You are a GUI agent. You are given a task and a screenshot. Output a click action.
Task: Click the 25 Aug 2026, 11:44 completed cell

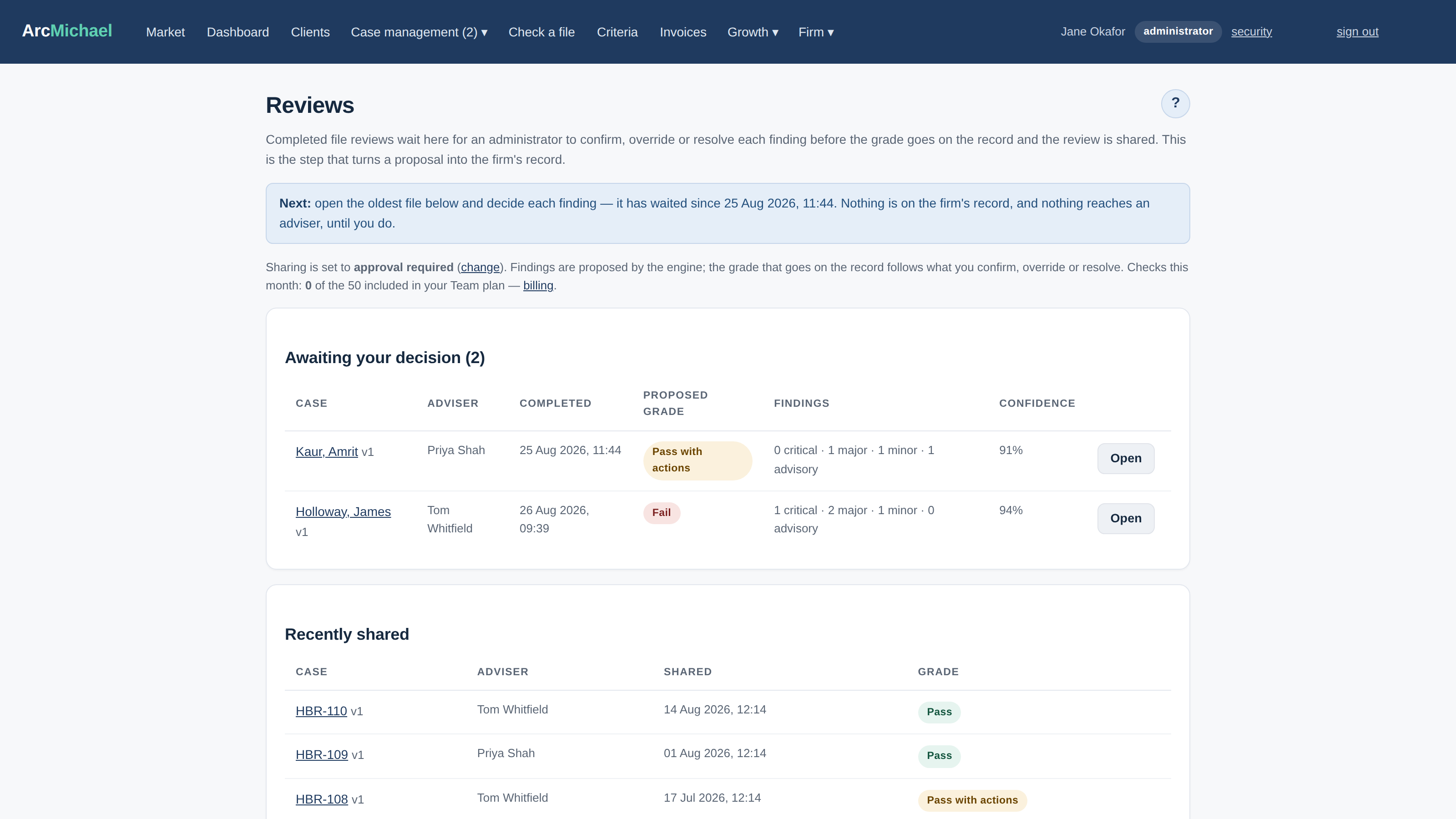pos(570,450)
